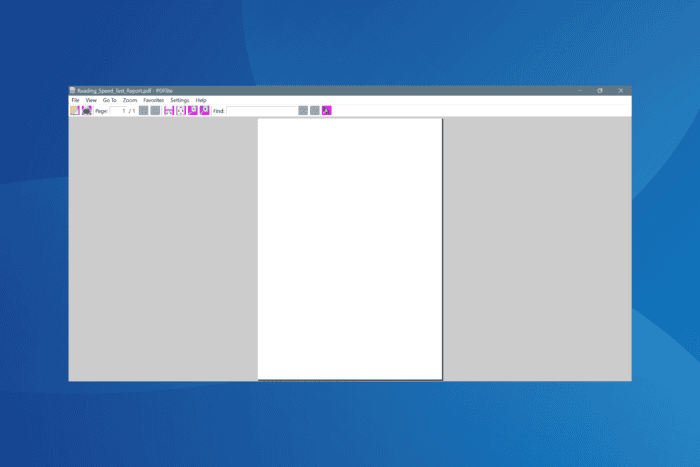Open the Zoom menu
700x467 pixels.
tap(130, 100)
